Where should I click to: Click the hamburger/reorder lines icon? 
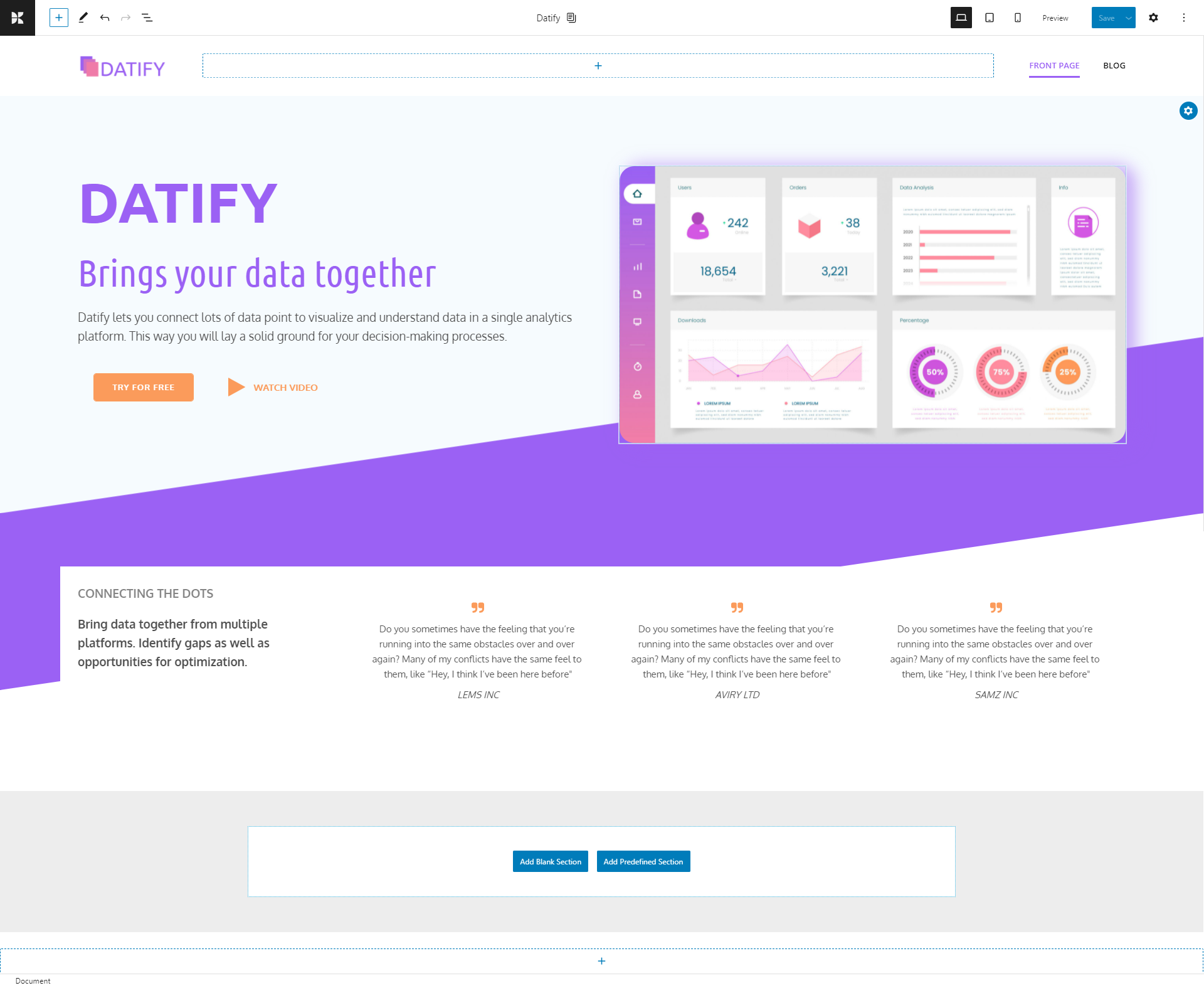[147, 18]
